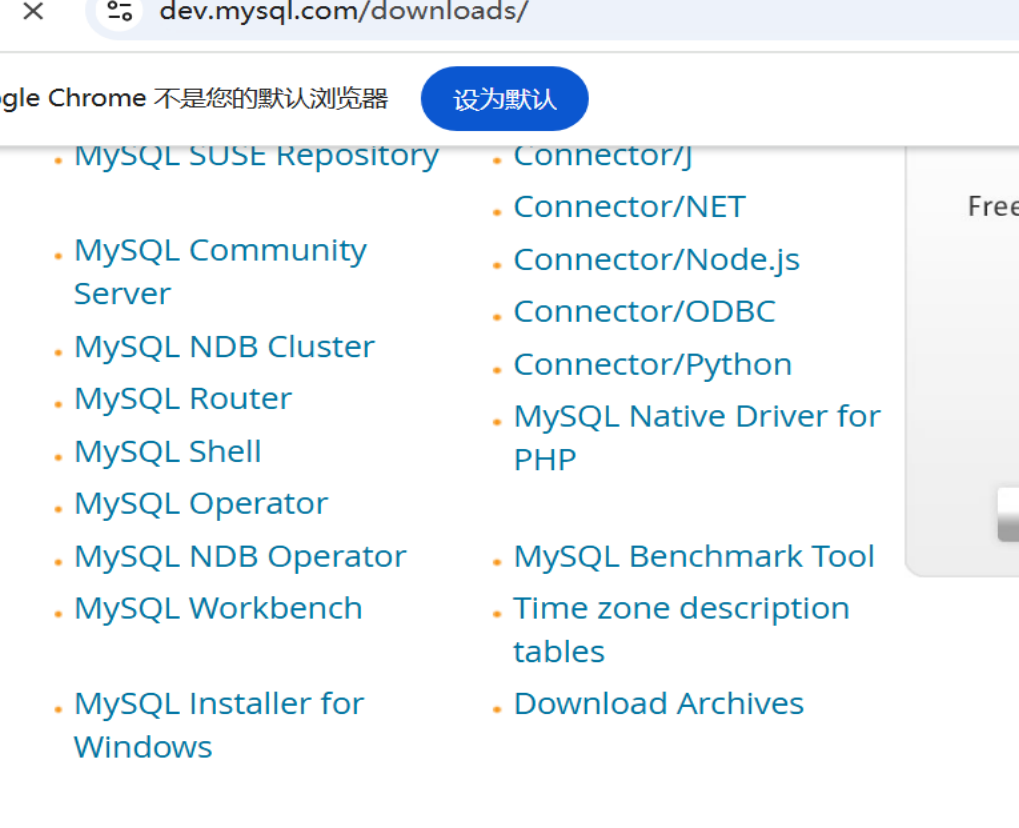Click the Connector/Node.js link
Screen dimensions: 1019x828
pyautogui.click(x=656, y=260)
